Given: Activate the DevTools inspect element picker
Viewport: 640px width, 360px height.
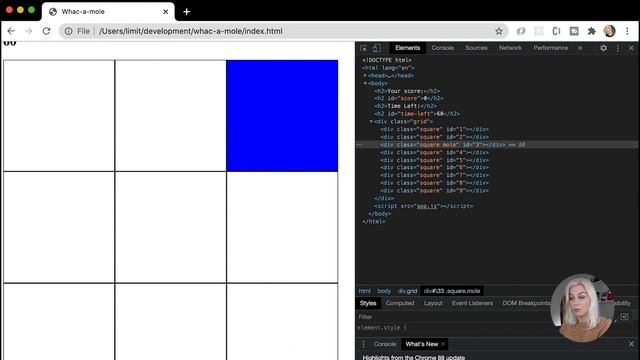Looking at the screenshot, I should 363,48.
